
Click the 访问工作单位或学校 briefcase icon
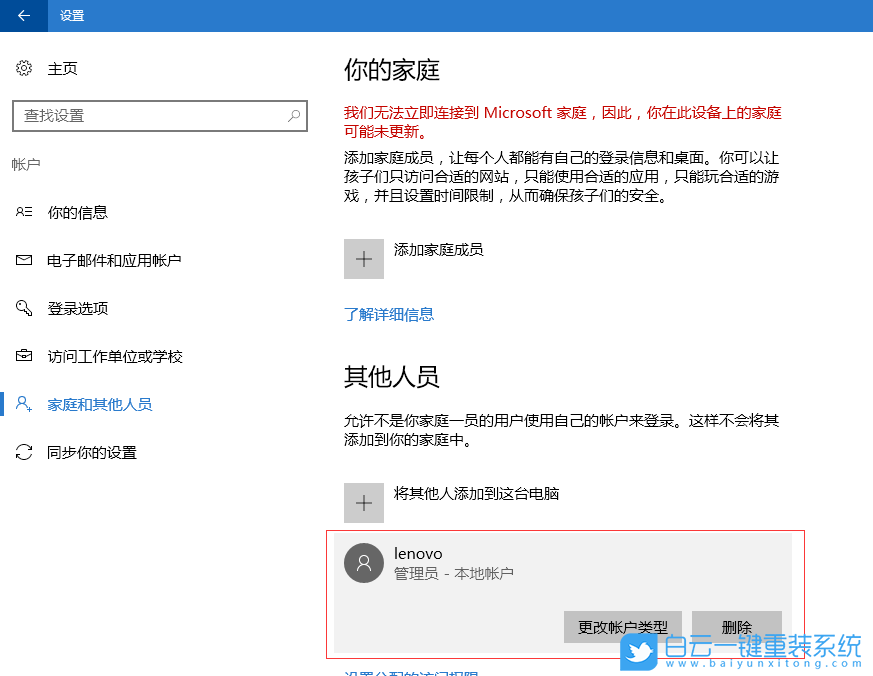(24, 356)
